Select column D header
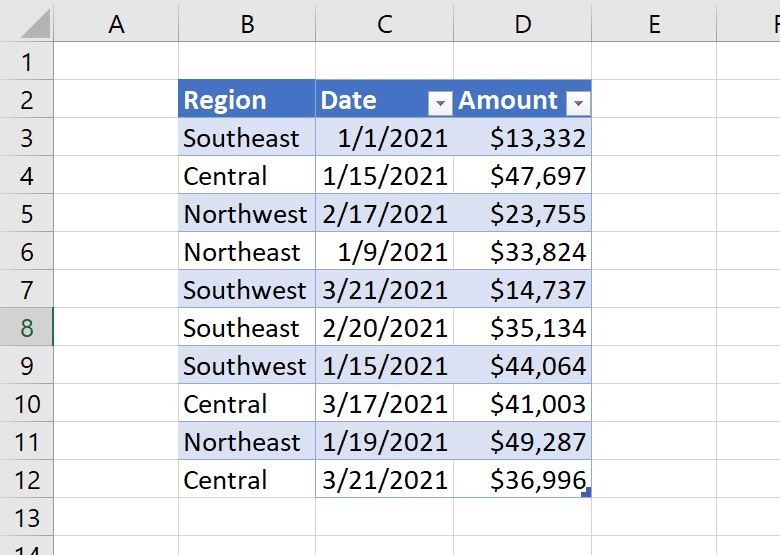Image resolution: width=780 pixels, height=555 pixels. tap(522, 24)
